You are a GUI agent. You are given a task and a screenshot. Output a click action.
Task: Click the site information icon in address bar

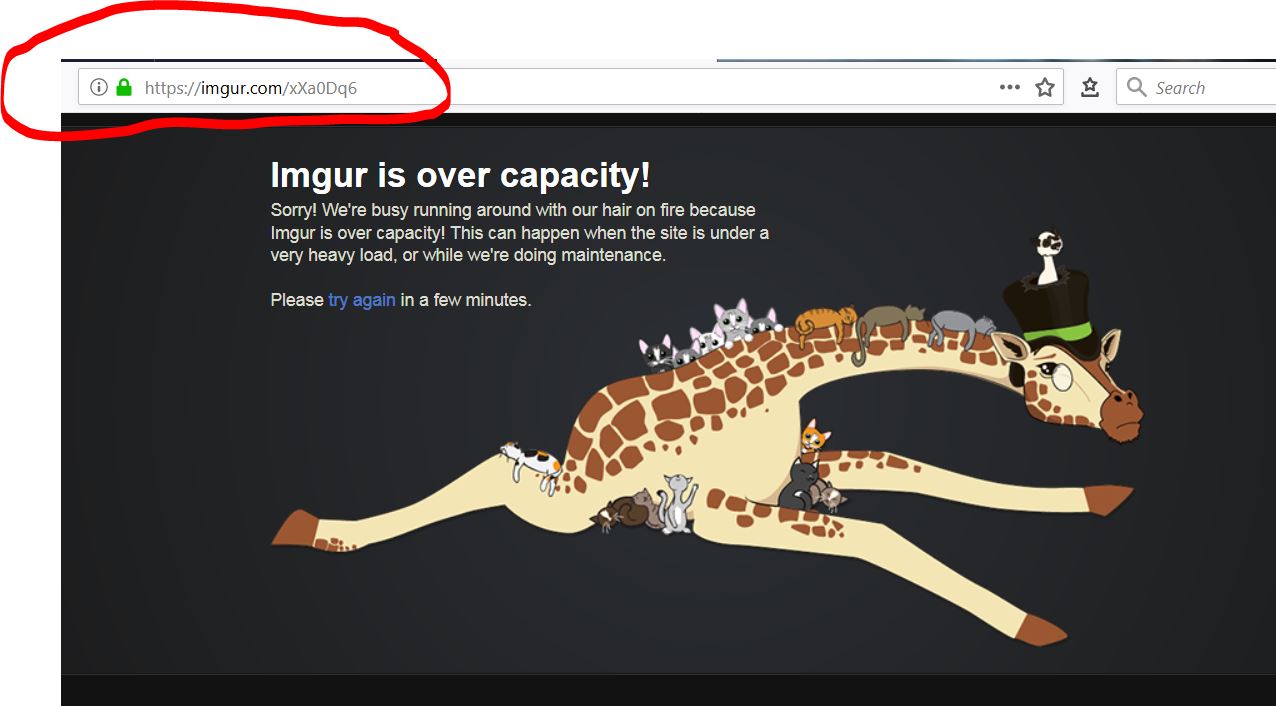[x=98, y=87]
